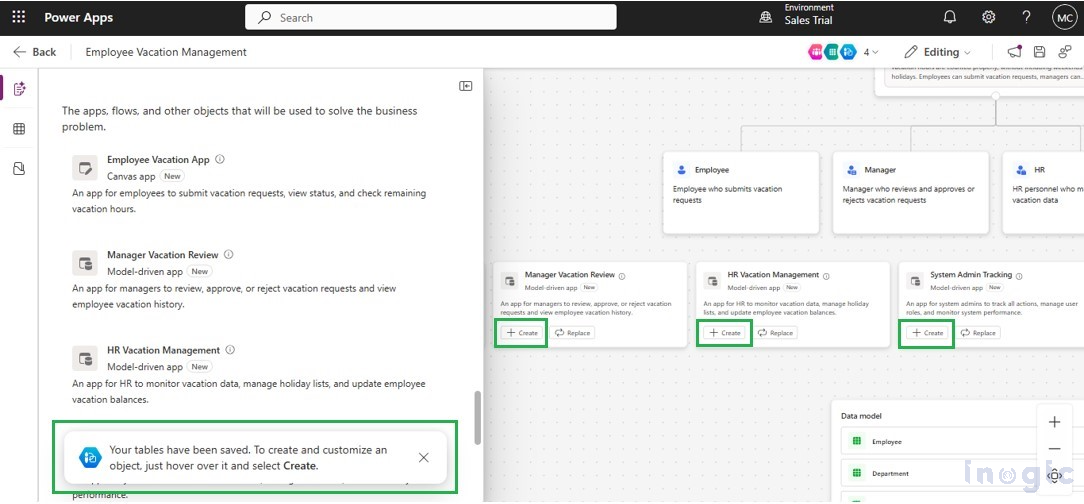This screenshot has width=1084, height=504.
Task: Click Manager Vacation Review list app icon
Action: pyautogui.click(x=85, y=263)
